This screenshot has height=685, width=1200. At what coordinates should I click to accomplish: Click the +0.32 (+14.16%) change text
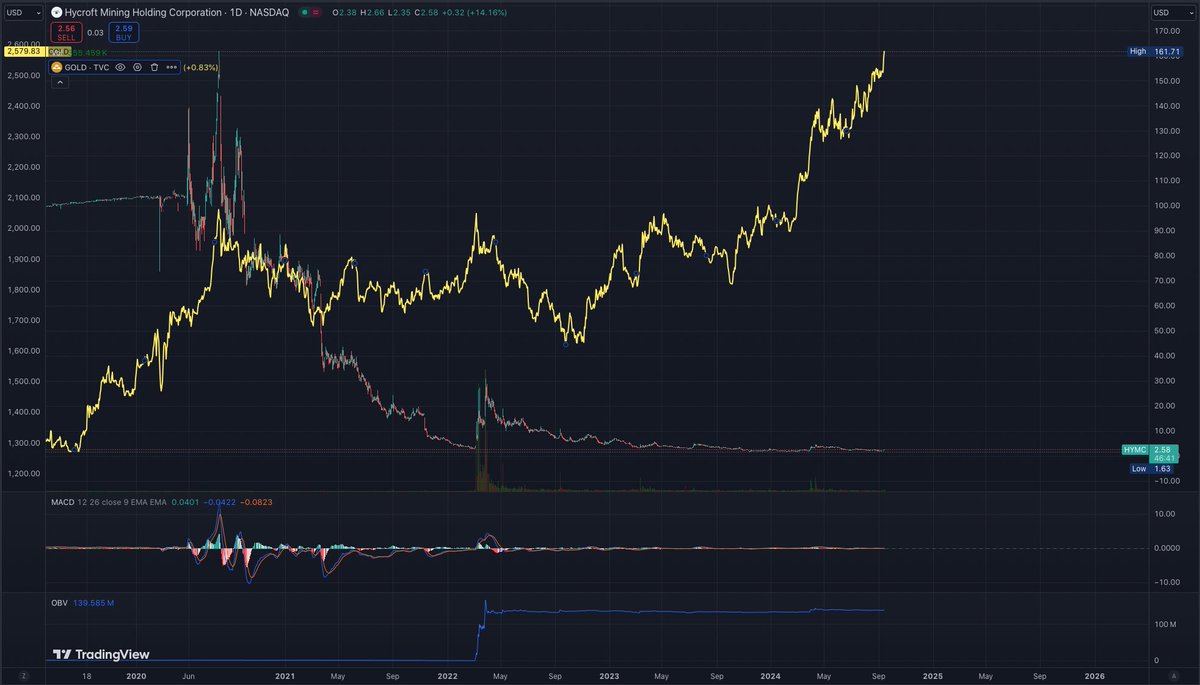coord(474,12)
